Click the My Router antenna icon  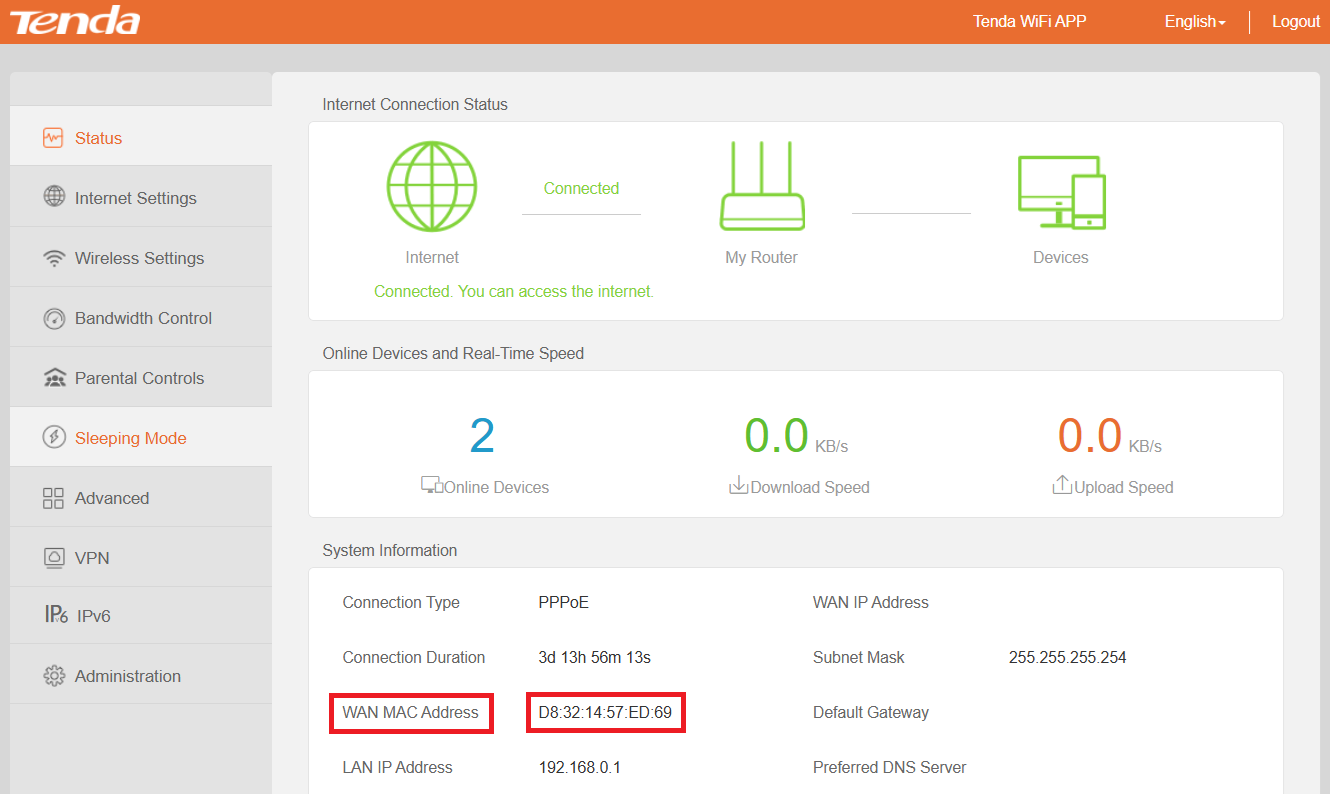pos(762,186)
